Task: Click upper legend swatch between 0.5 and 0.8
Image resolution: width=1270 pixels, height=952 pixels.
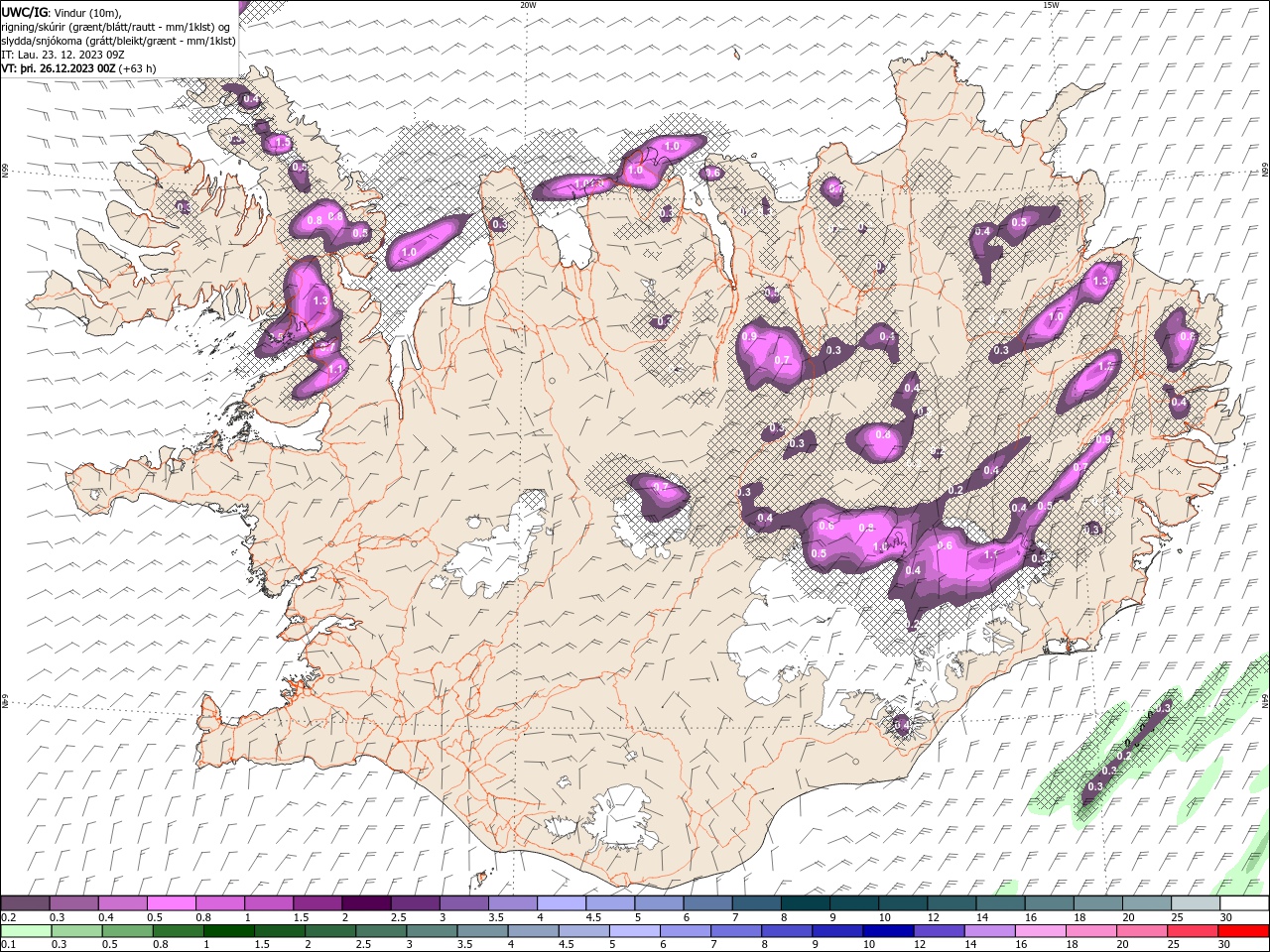Action: coord(171,903)
